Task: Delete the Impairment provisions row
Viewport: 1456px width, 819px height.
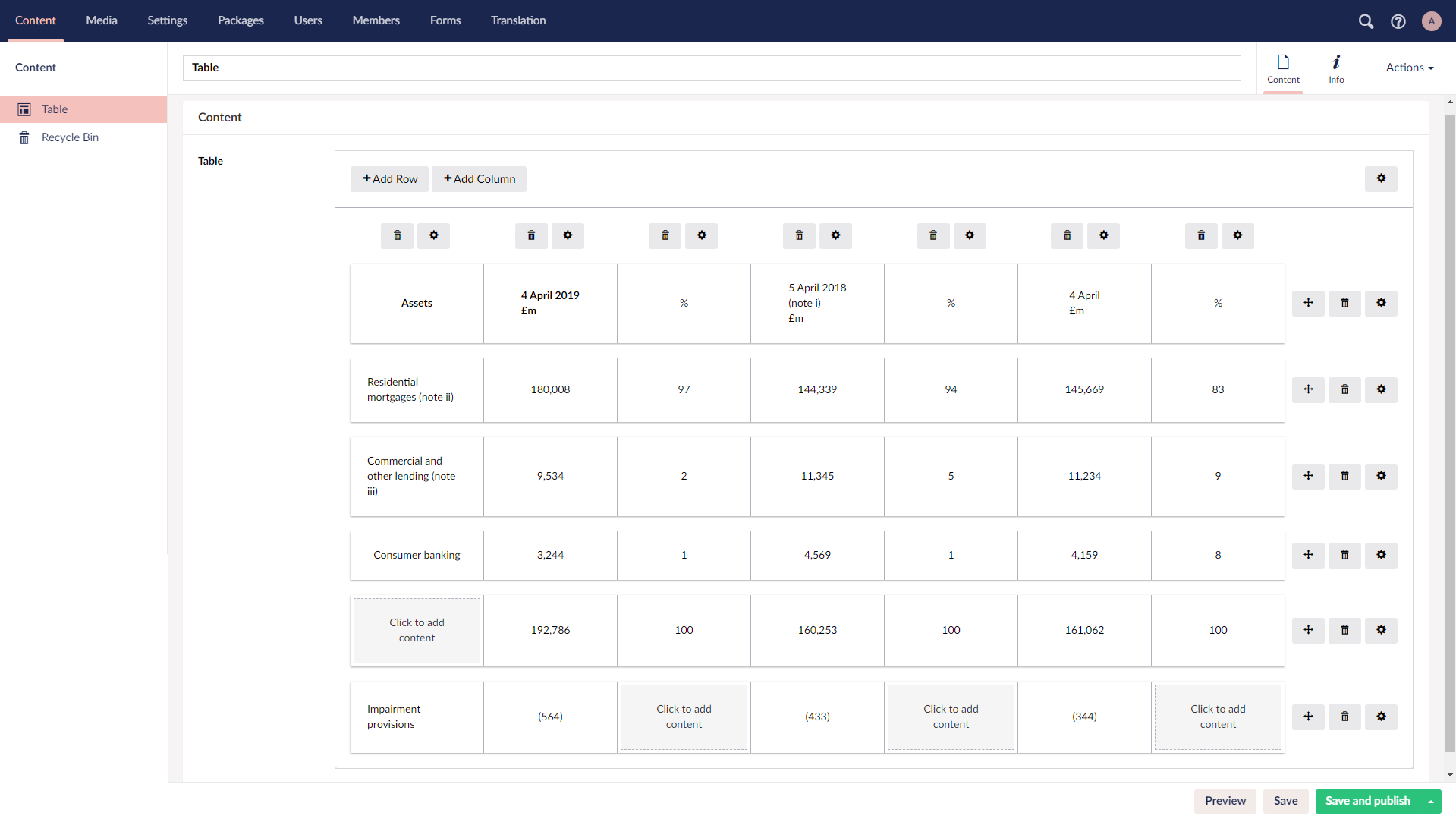Action: [x=1344, y=717]
